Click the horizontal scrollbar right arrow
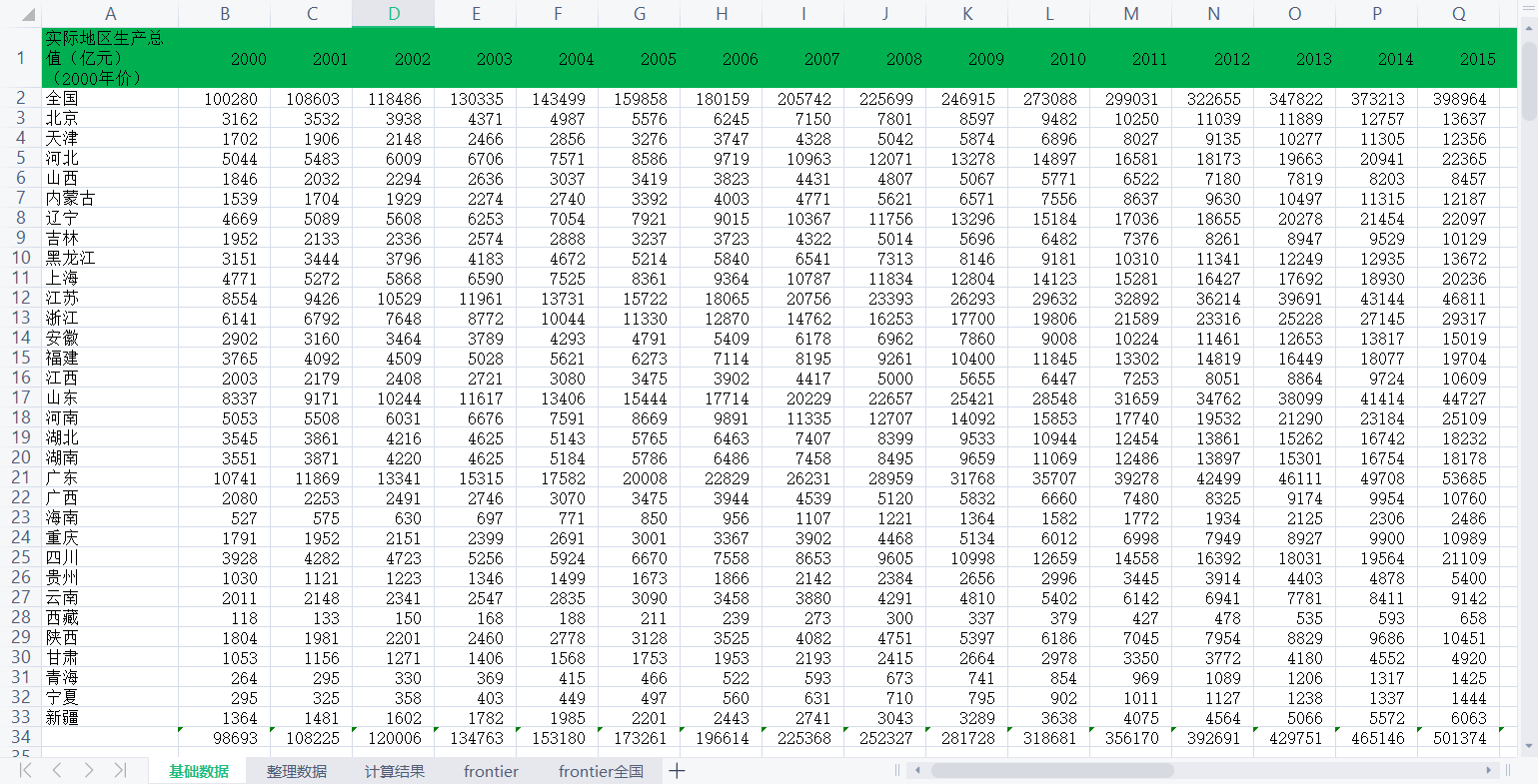This screenshot has height=784, width=1538. pyautogui.click(x=1489, y=770)
